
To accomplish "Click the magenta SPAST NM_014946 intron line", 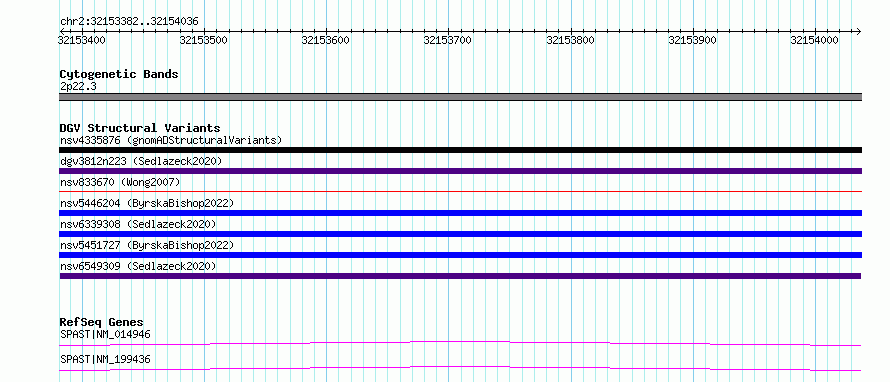I will (x=460, y=343).
